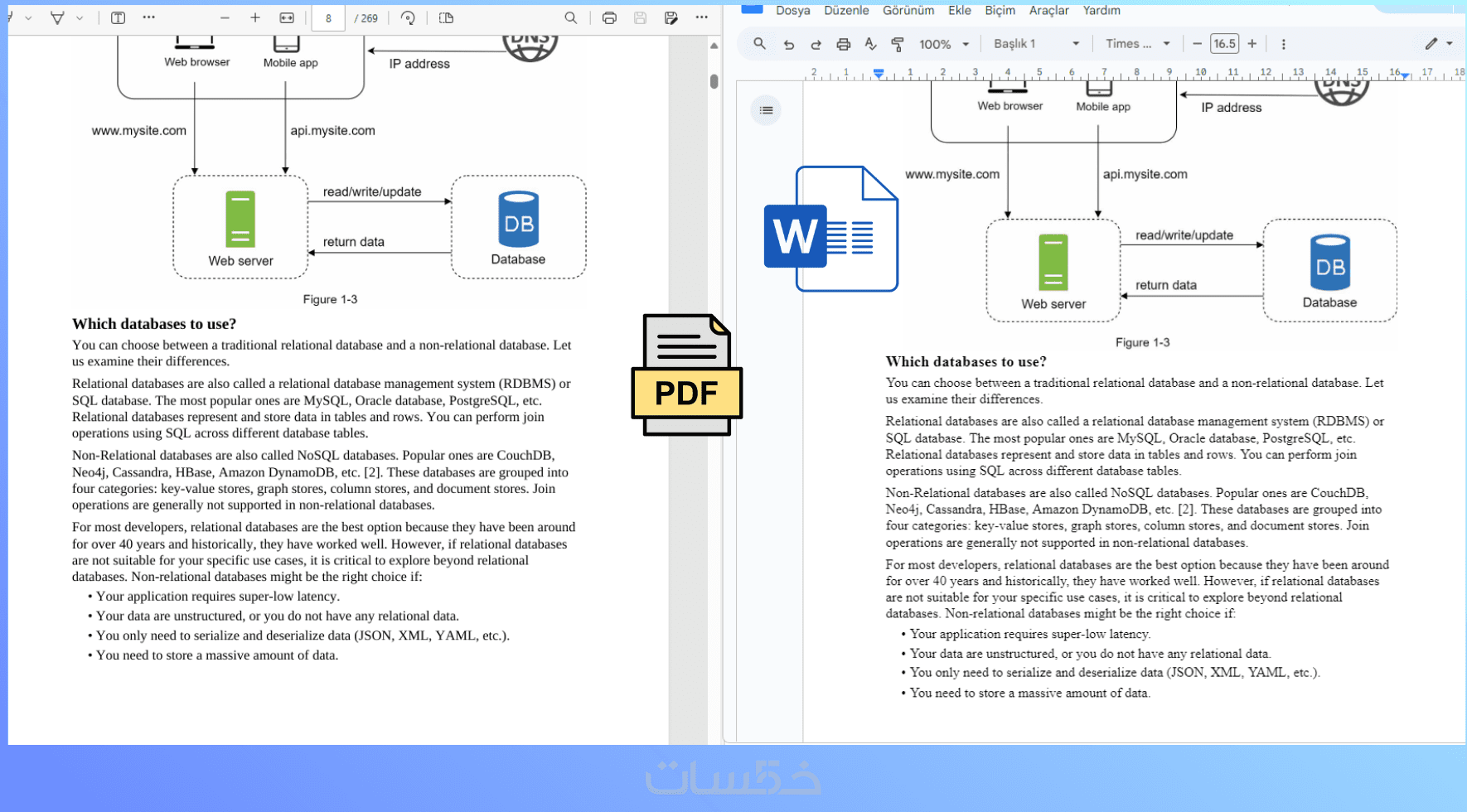Click the 'Which databases to use?' heading in PDF
The width and height of the screenshot is (1467, 812).
click(x=154, y=324)
